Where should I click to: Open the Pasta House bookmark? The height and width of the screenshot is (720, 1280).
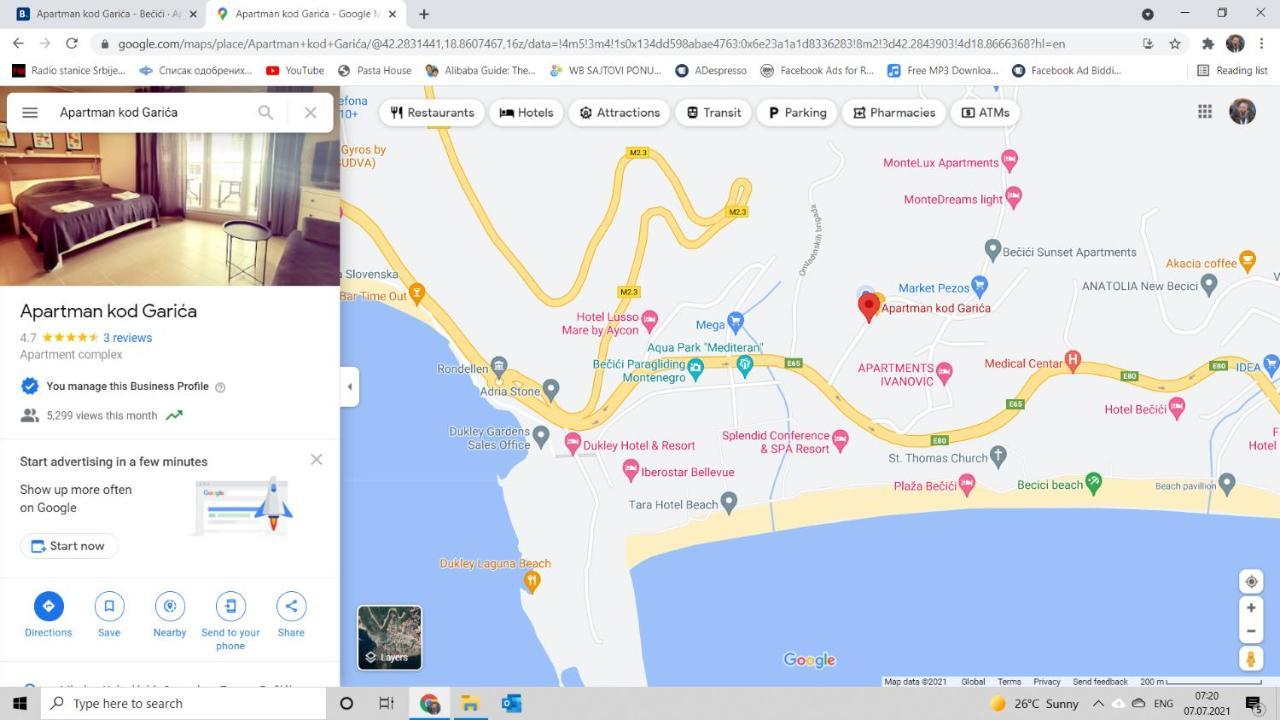click(375, 70)
